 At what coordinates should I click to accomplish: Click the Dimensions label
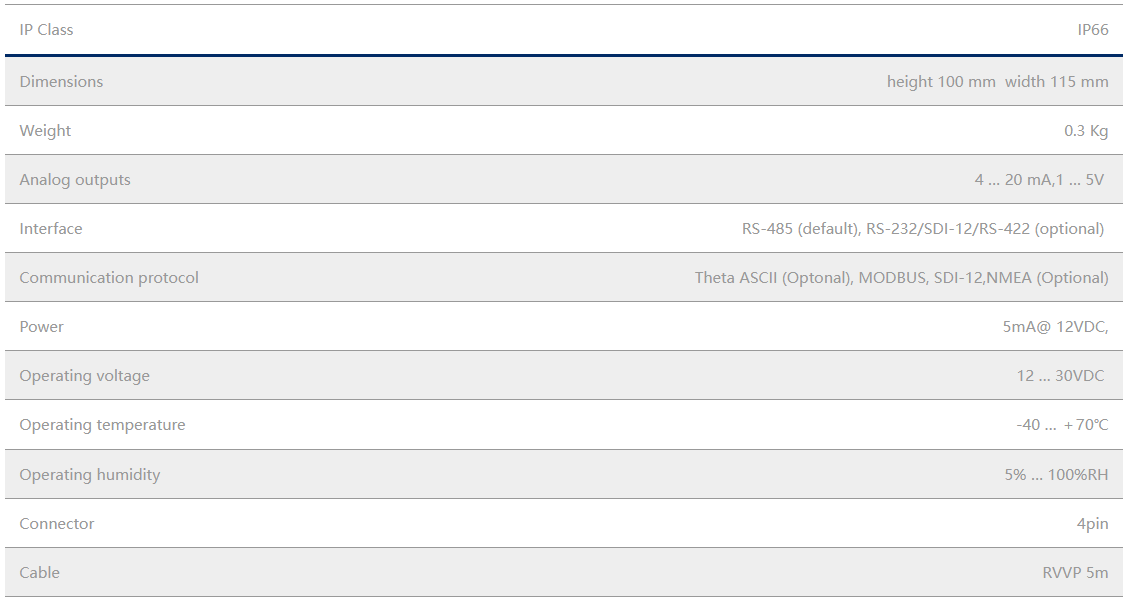[61, 82]
